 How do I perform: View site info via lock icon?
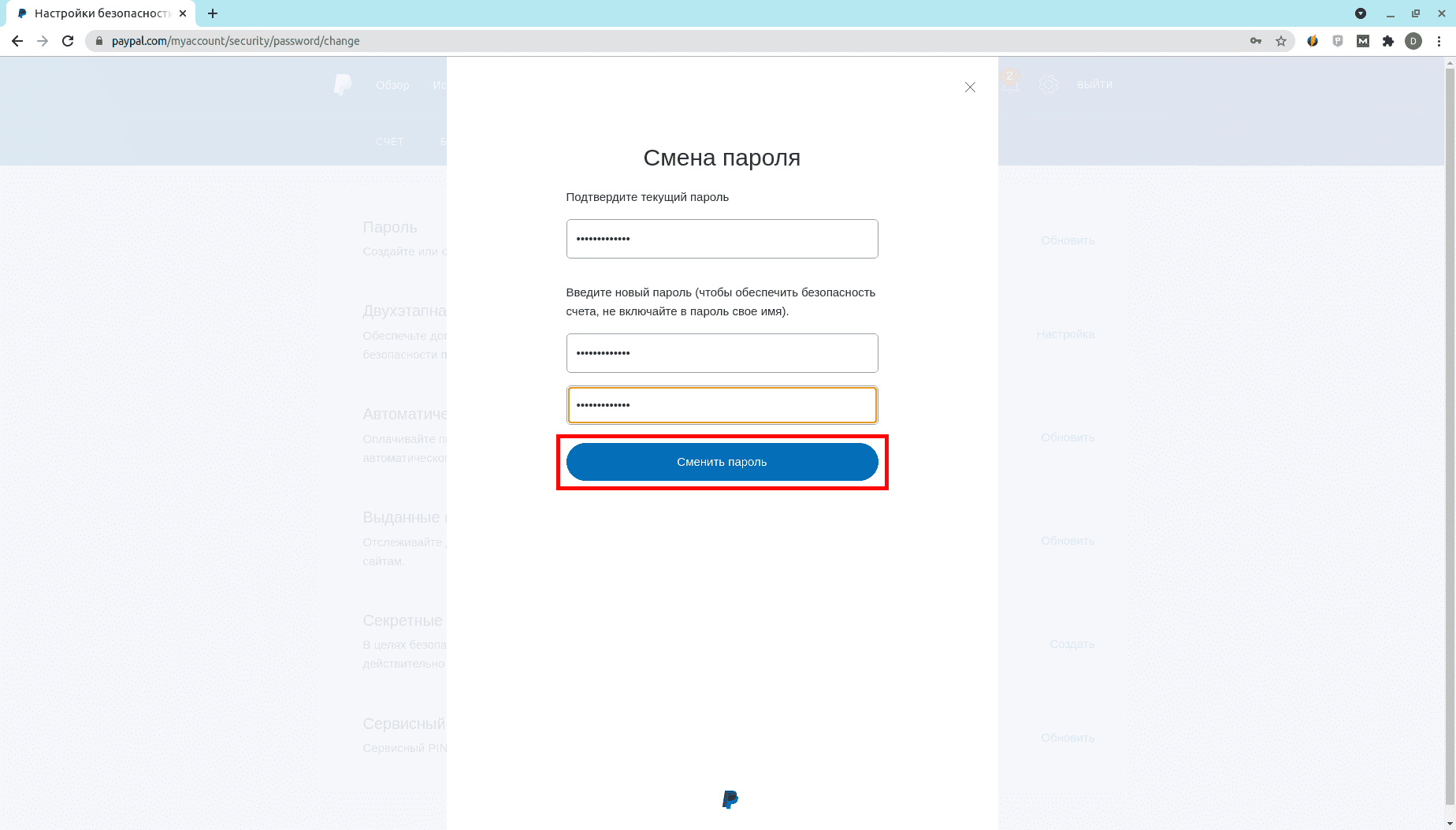click(99, 41)
